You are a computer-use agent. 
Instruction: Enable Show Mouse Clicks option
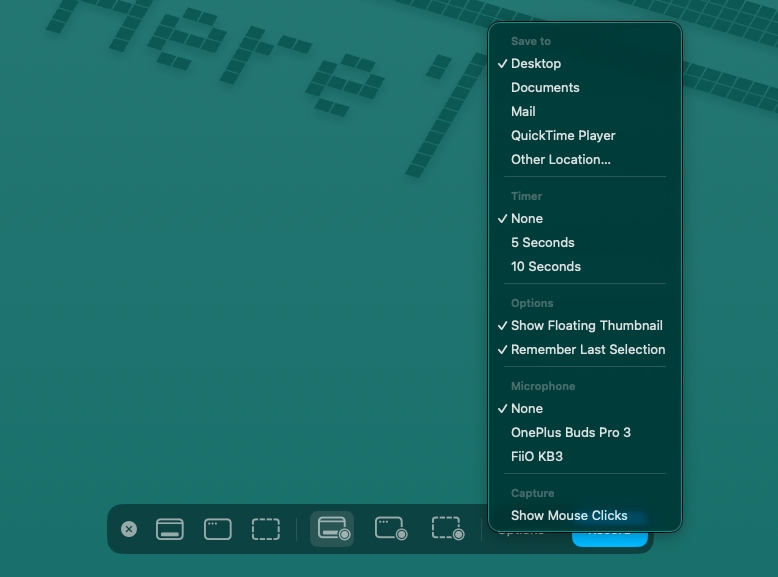(569, 515)
